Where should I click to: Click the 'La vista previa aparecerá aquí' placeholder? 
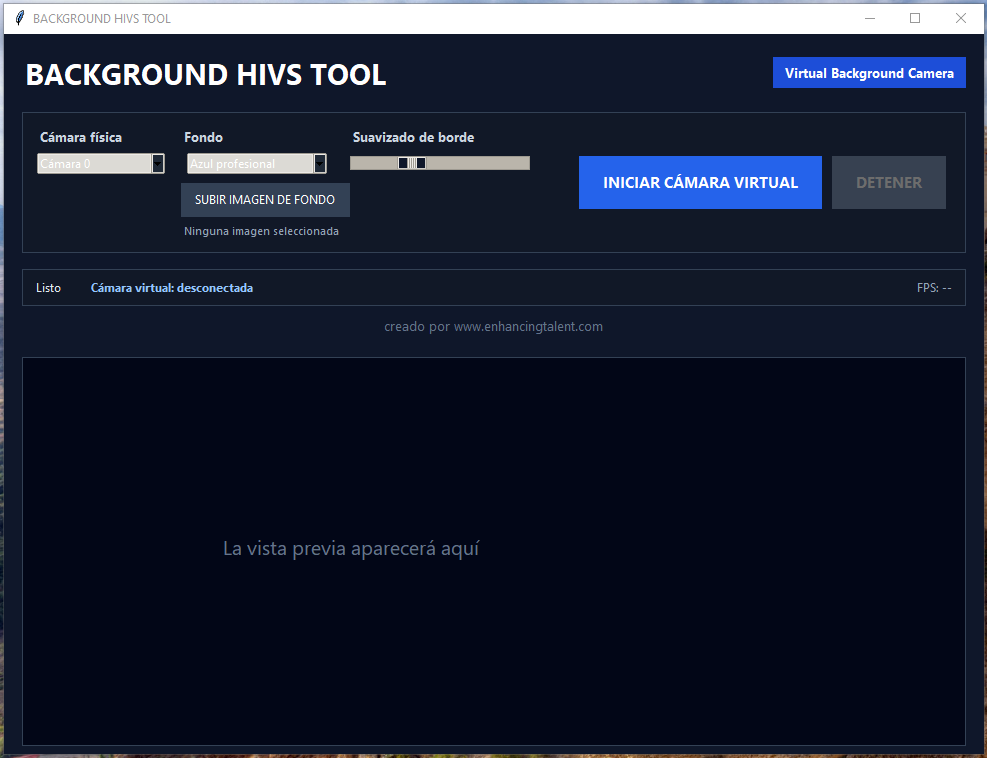[351, 548]
